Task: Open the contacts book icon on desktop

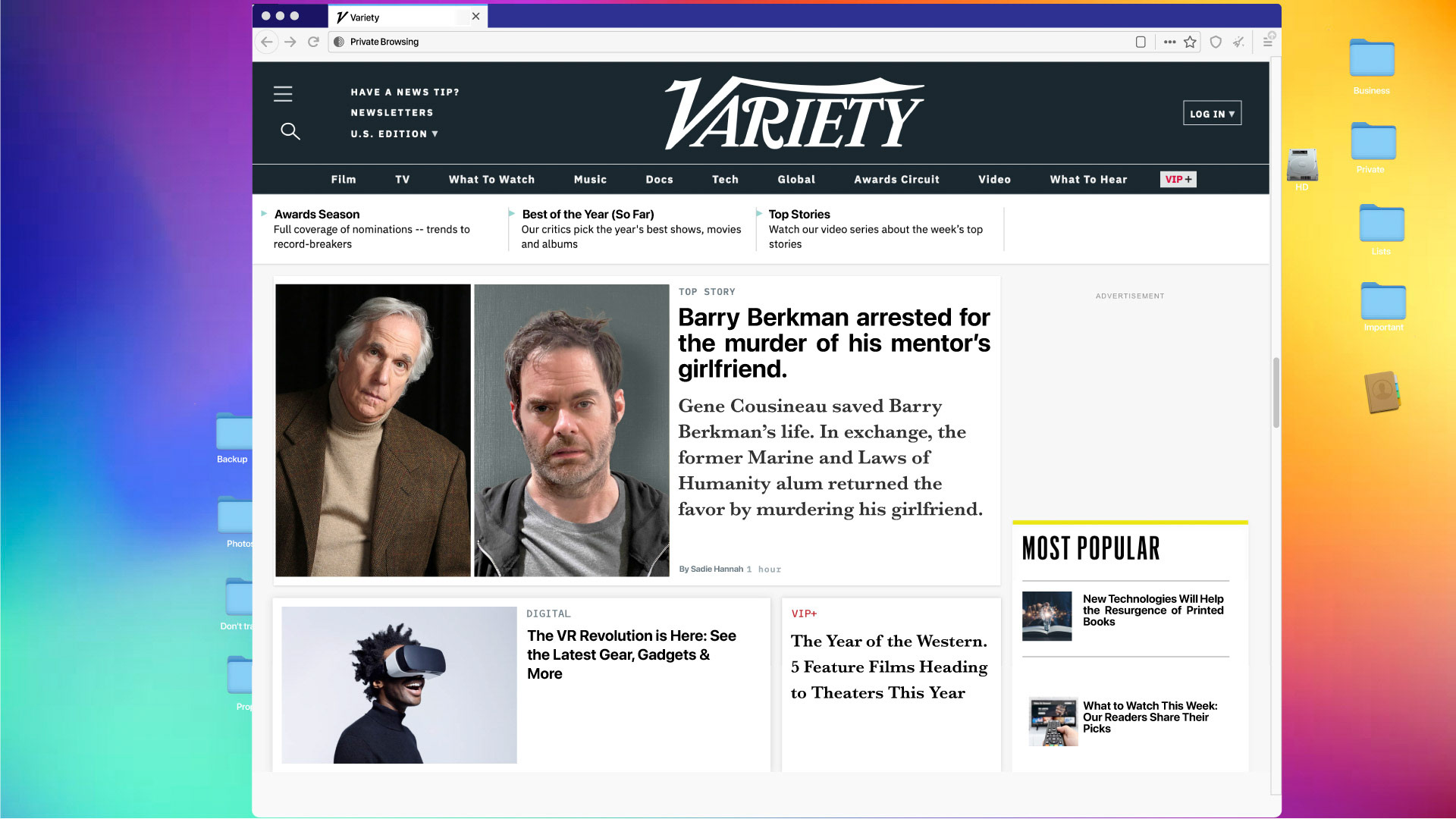Action: 1382,392
